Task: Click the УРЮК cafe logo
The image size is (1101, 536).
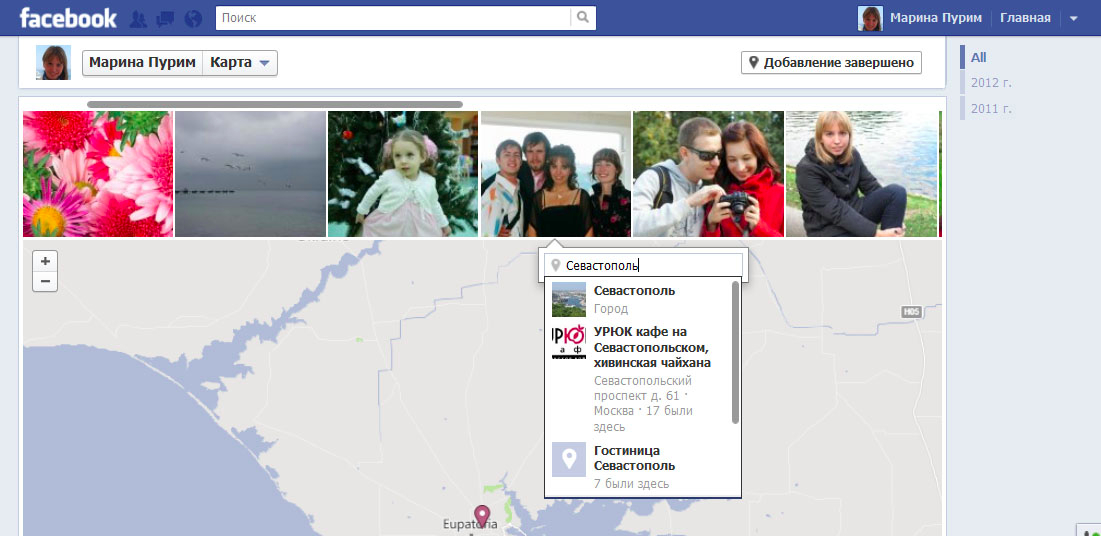Action: tap(569, 343)
